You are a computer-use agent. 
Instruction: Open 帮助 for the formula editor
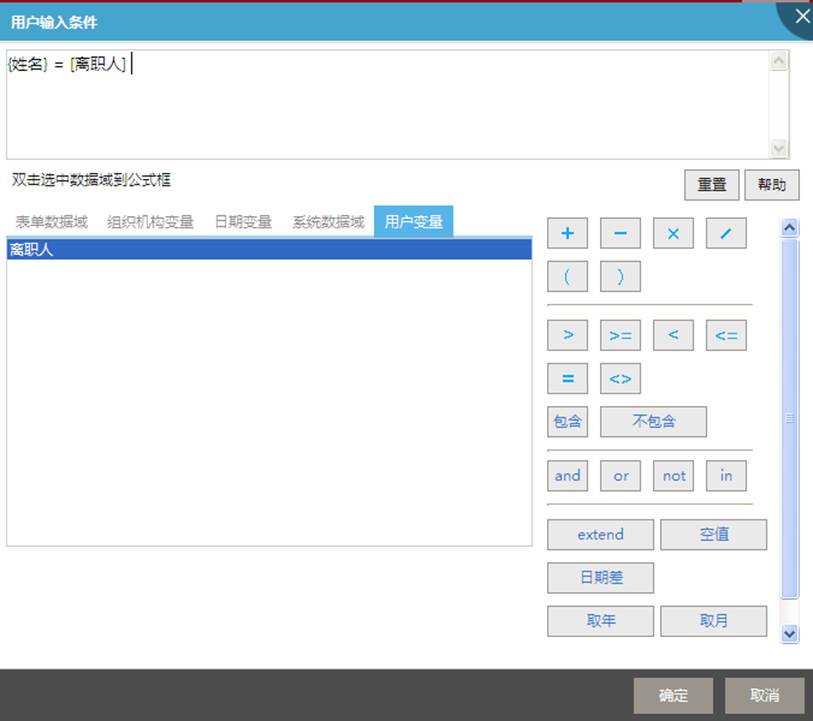click(x=771, y=185)
